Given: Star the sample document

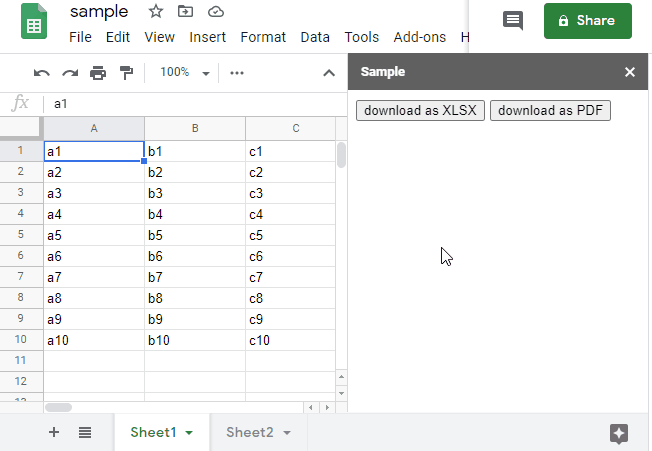Looking at the screenshot, I should (x=156, y=12).
